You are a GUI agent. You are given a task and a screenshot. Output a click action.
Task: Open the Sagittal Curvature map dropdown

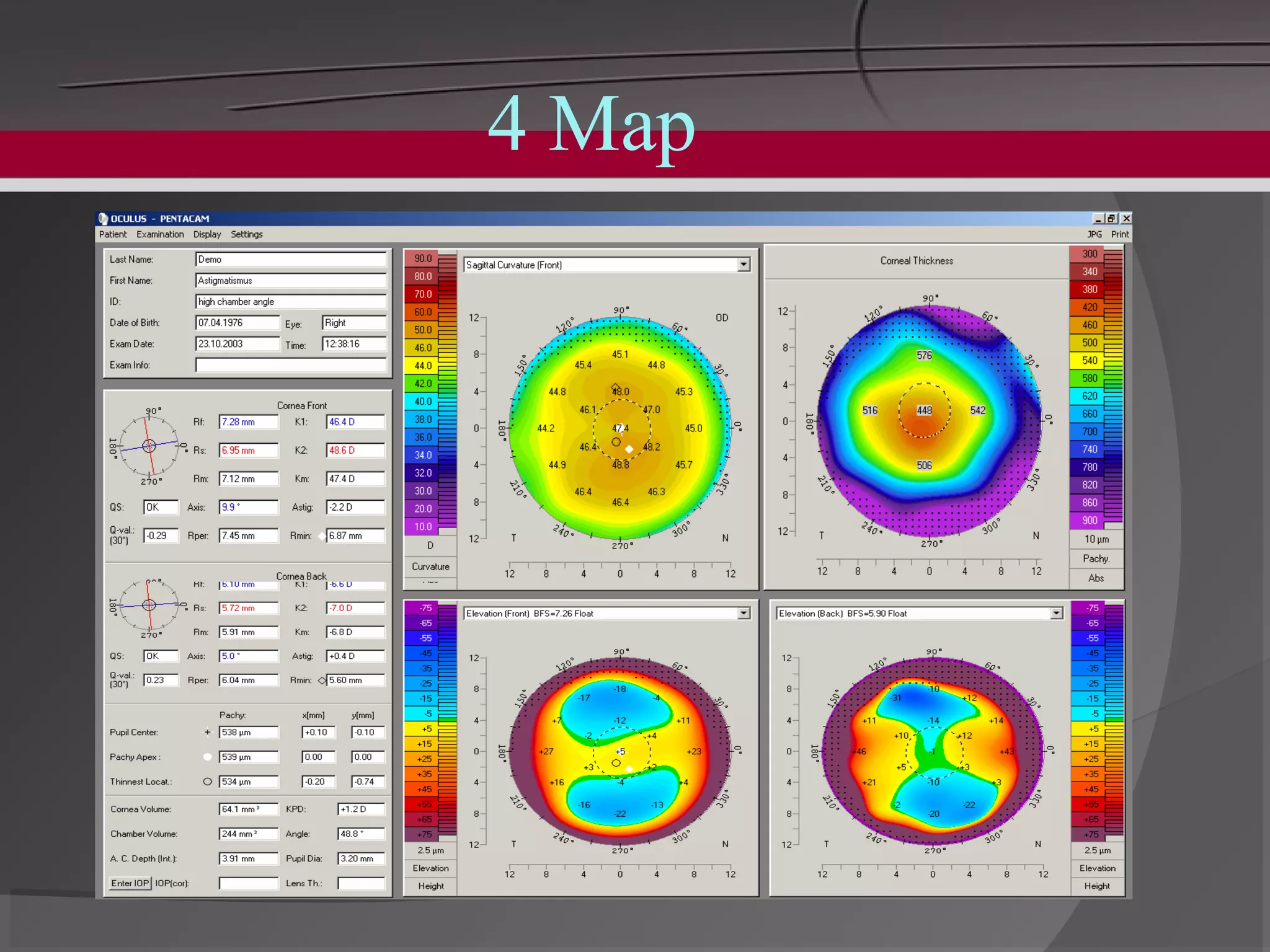point(744,265)
